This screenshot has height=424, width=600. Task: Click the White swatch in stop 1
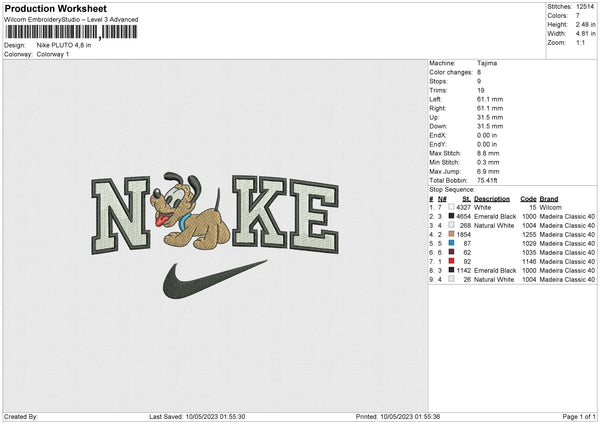[452, 207]
